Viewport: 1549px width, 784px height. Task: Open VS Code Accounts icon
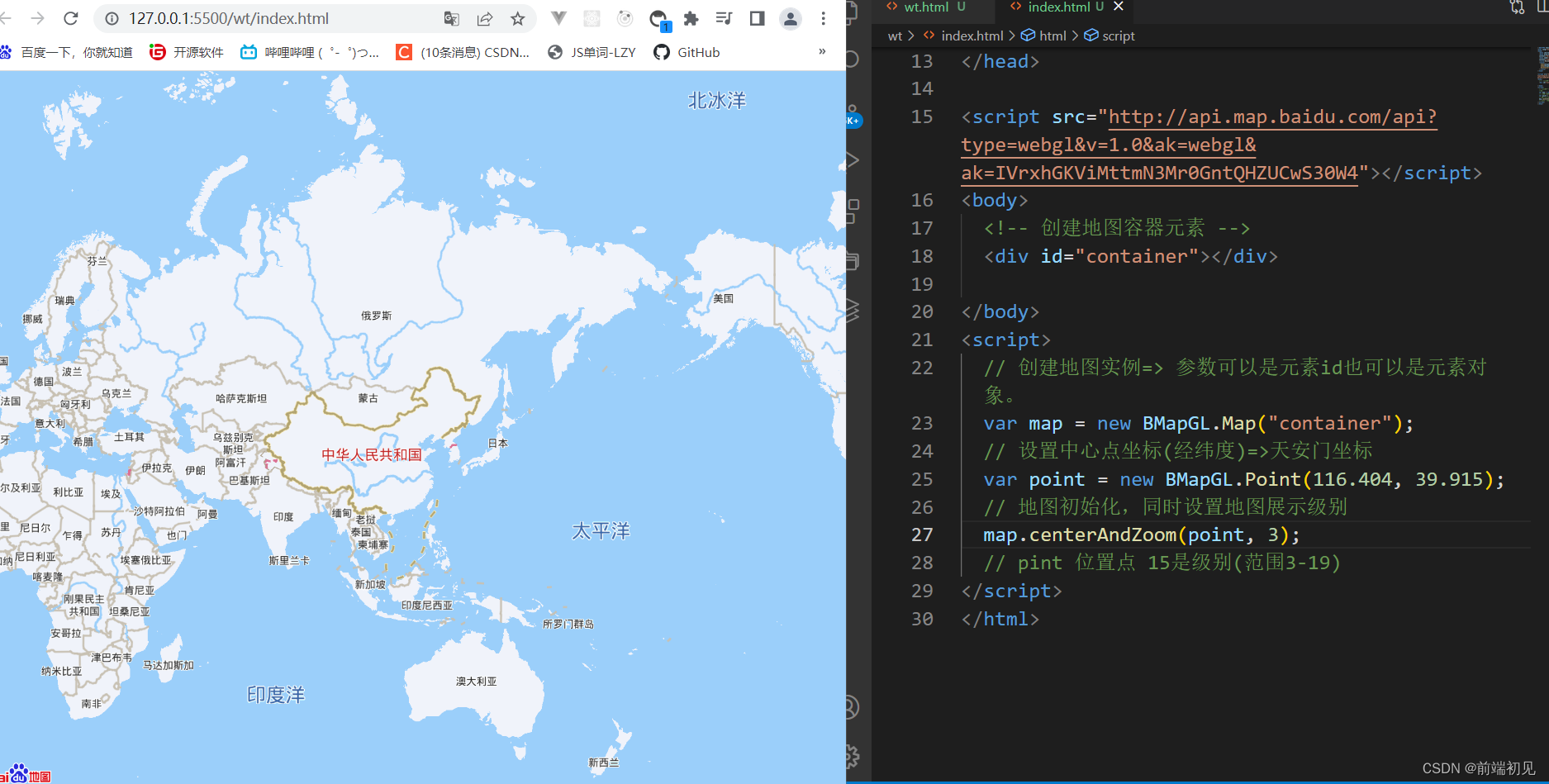(x=852, y=707)
